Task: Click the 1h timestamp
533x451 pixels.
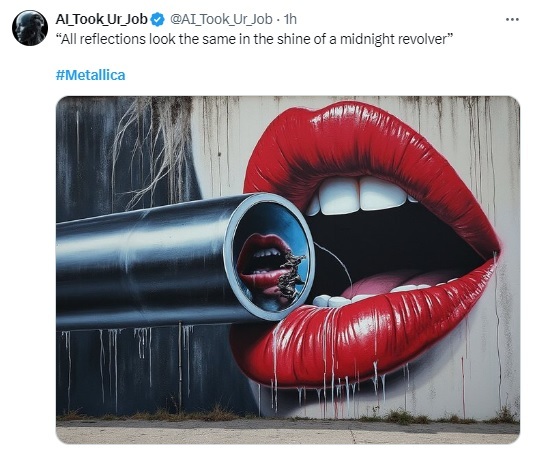Action: (x=290, y=19)
